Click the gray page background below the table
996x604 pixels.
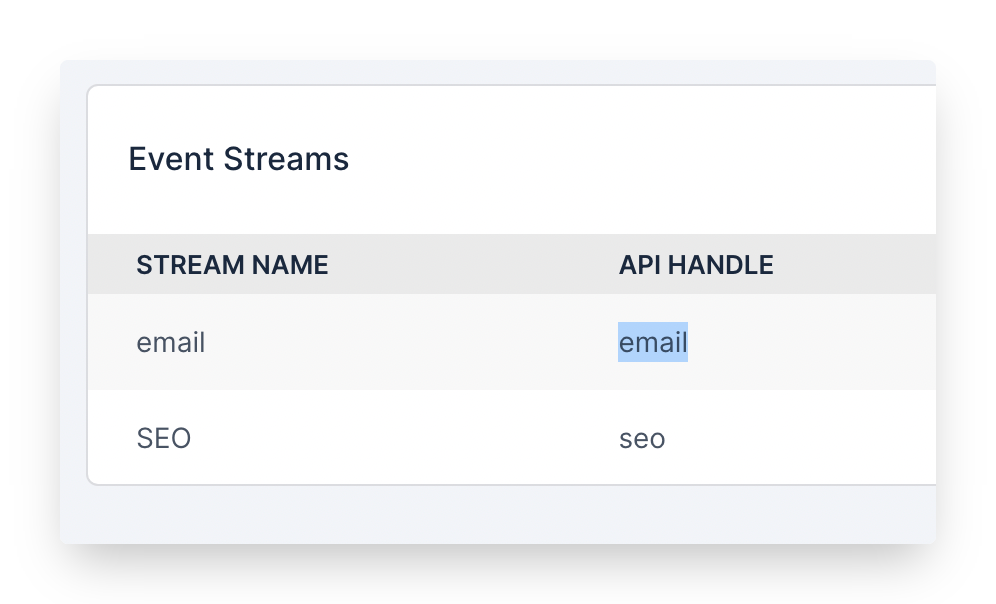500,514
